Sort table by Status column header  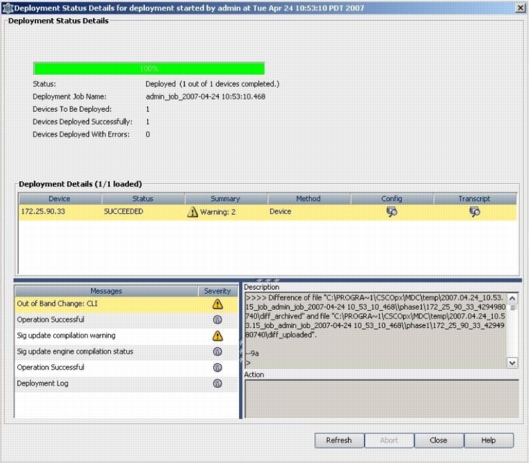point(143,199)
